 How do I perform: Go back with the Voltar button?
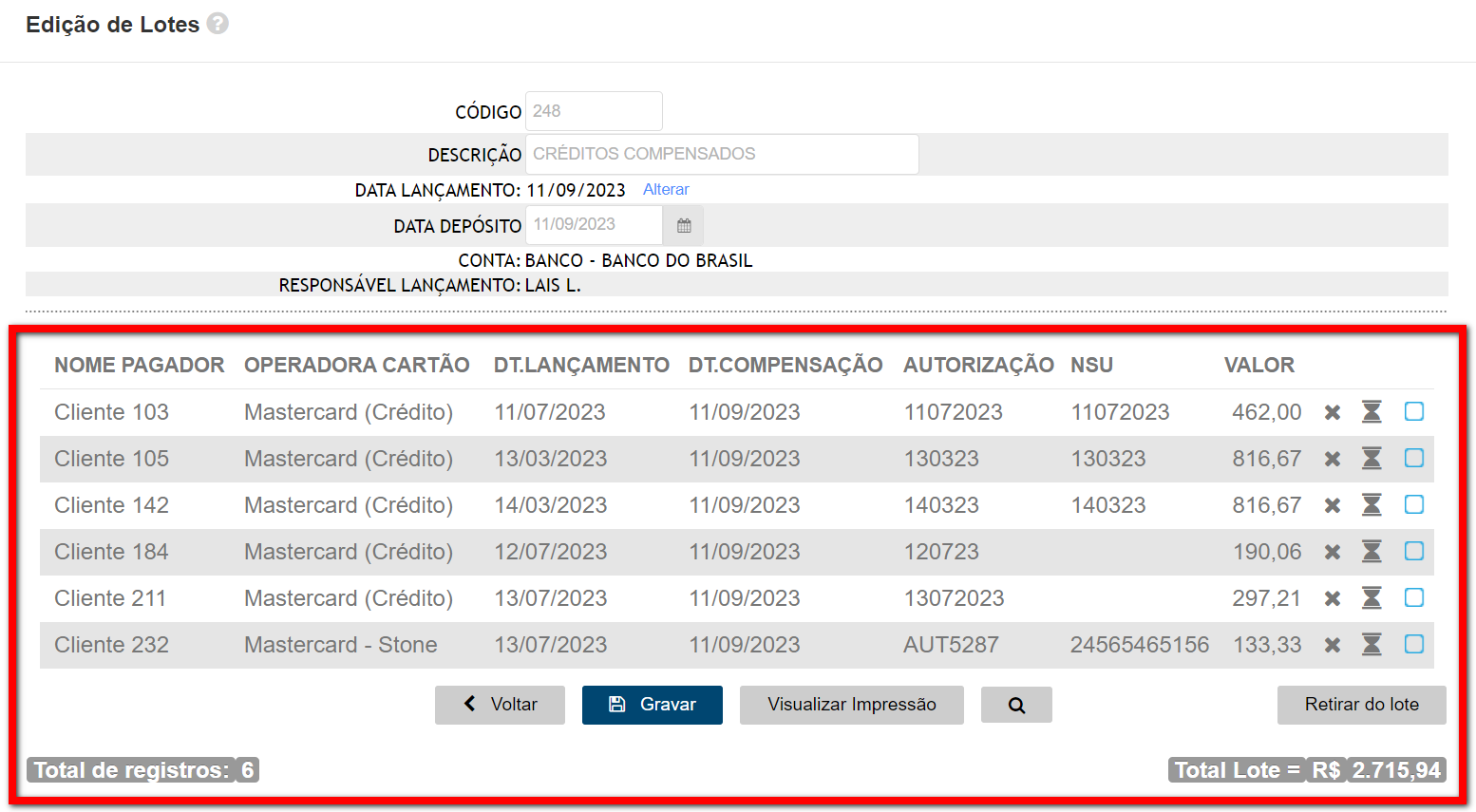pyautogui.click(x=500, y=705)
